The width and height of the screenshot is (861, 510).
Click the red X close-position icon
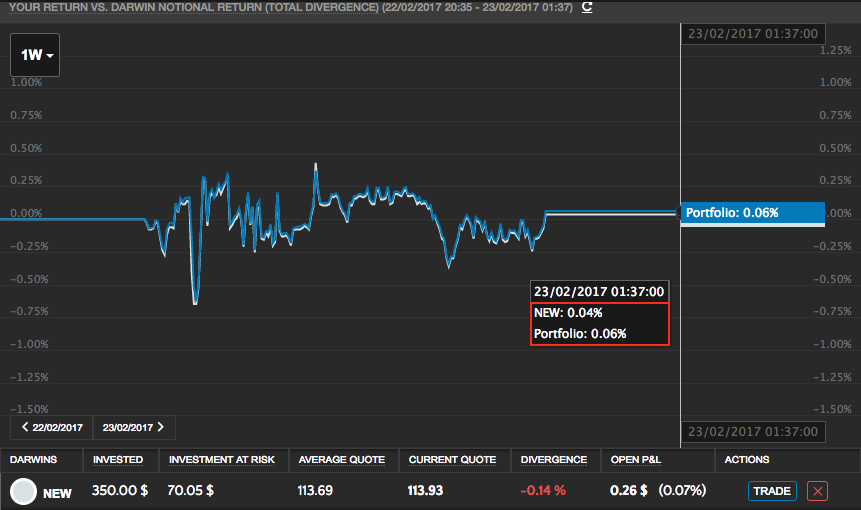coord(817,491)
